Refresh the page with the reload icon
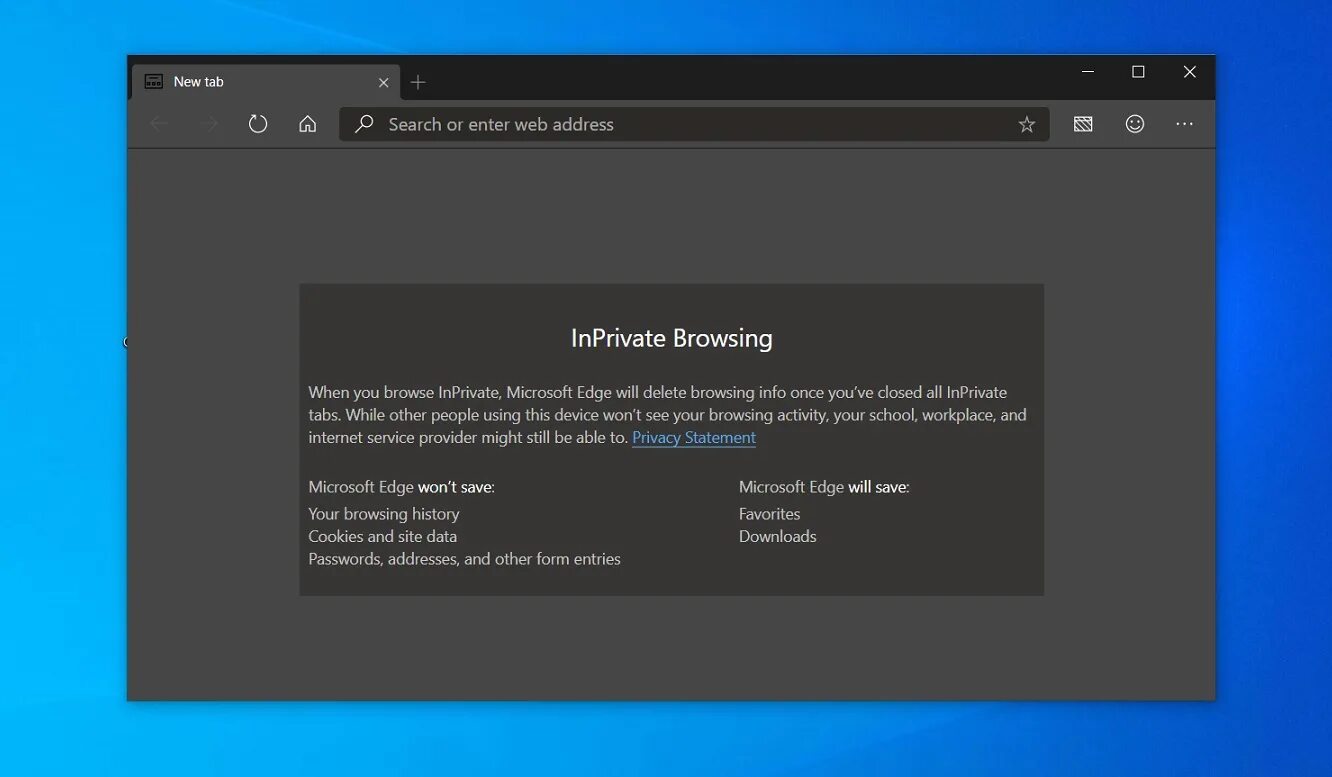Screen dimensions: 1332x777 [x=258, y=124]
